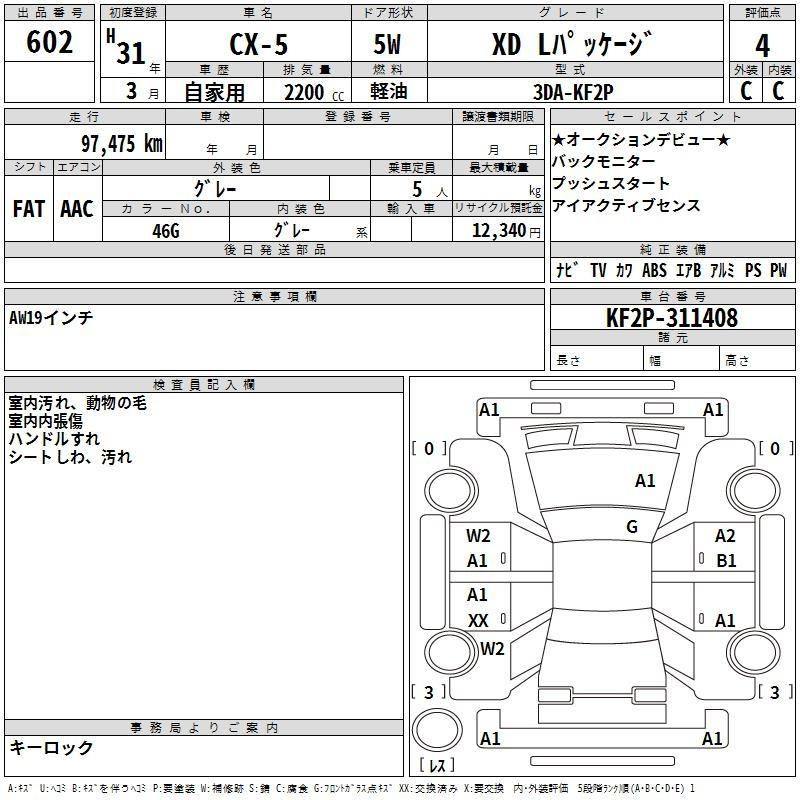Click the ナビ equipment indicator

[567, 270]
